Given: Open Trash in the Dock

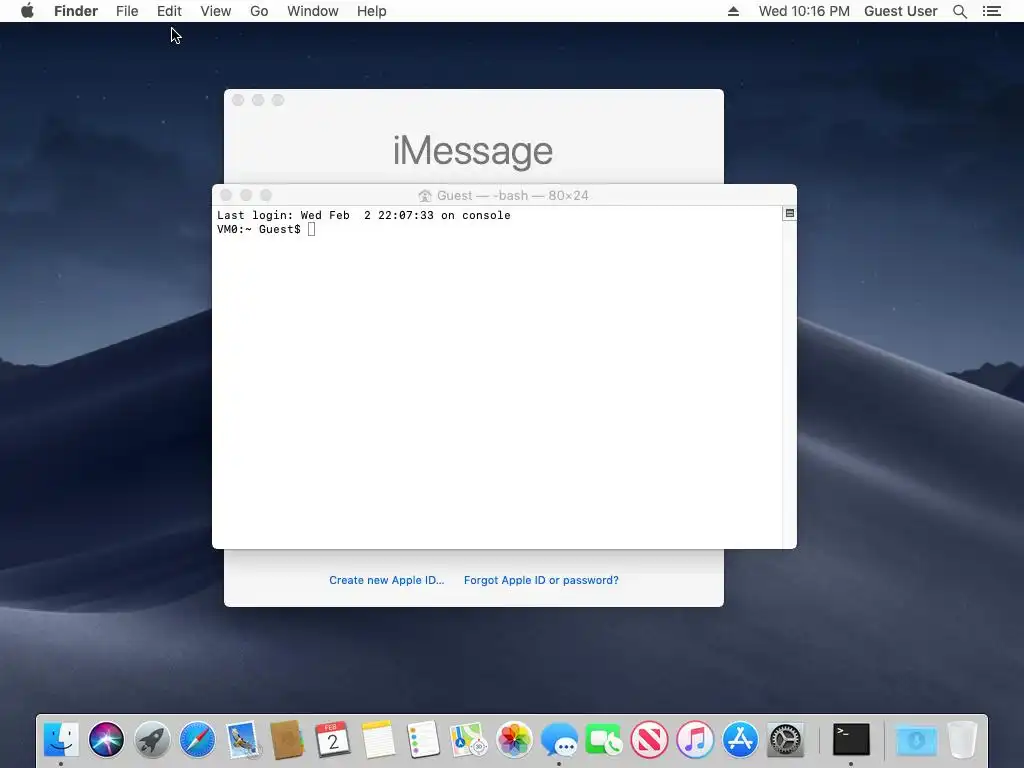Looking at the screenshot, I should [x=962, y=740].
